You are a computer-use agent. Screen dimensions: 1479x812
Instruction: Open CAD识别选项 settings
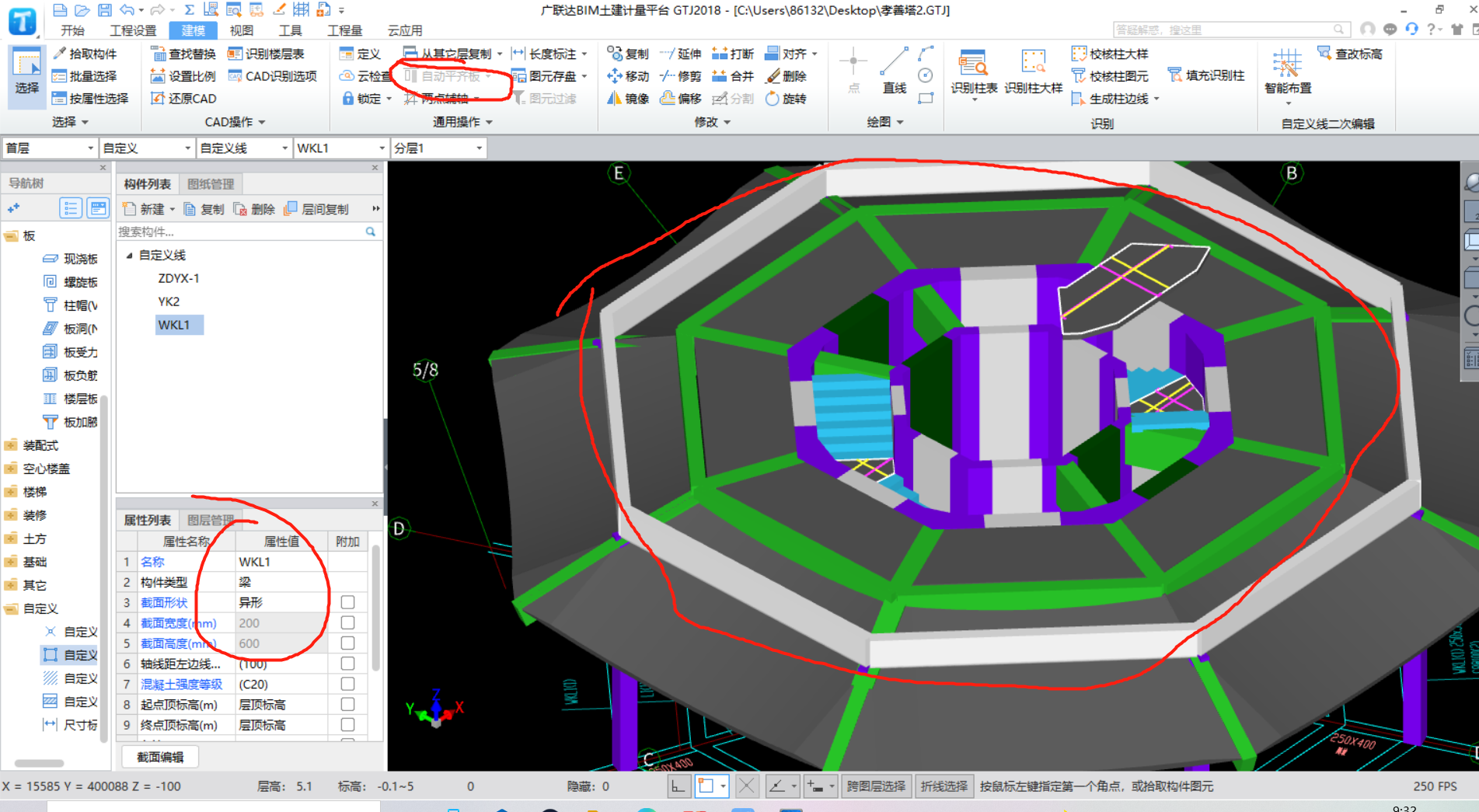click(272, 76)
